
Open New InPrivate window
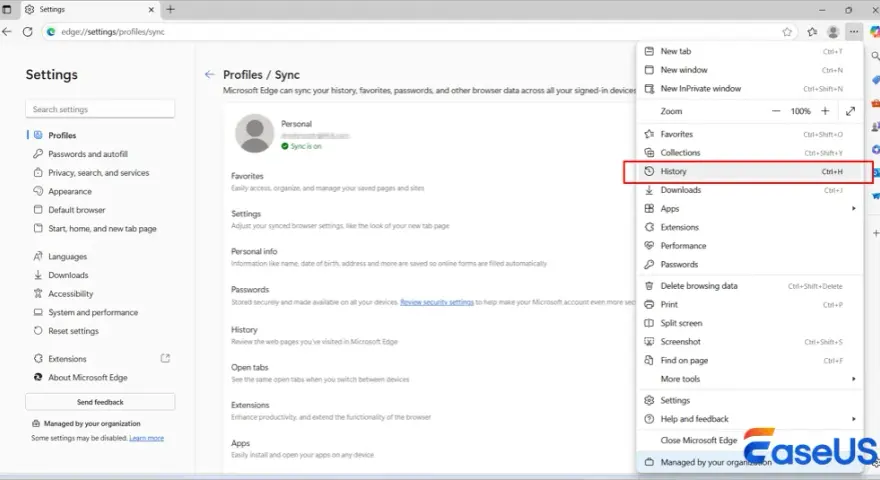click(749, 89)
